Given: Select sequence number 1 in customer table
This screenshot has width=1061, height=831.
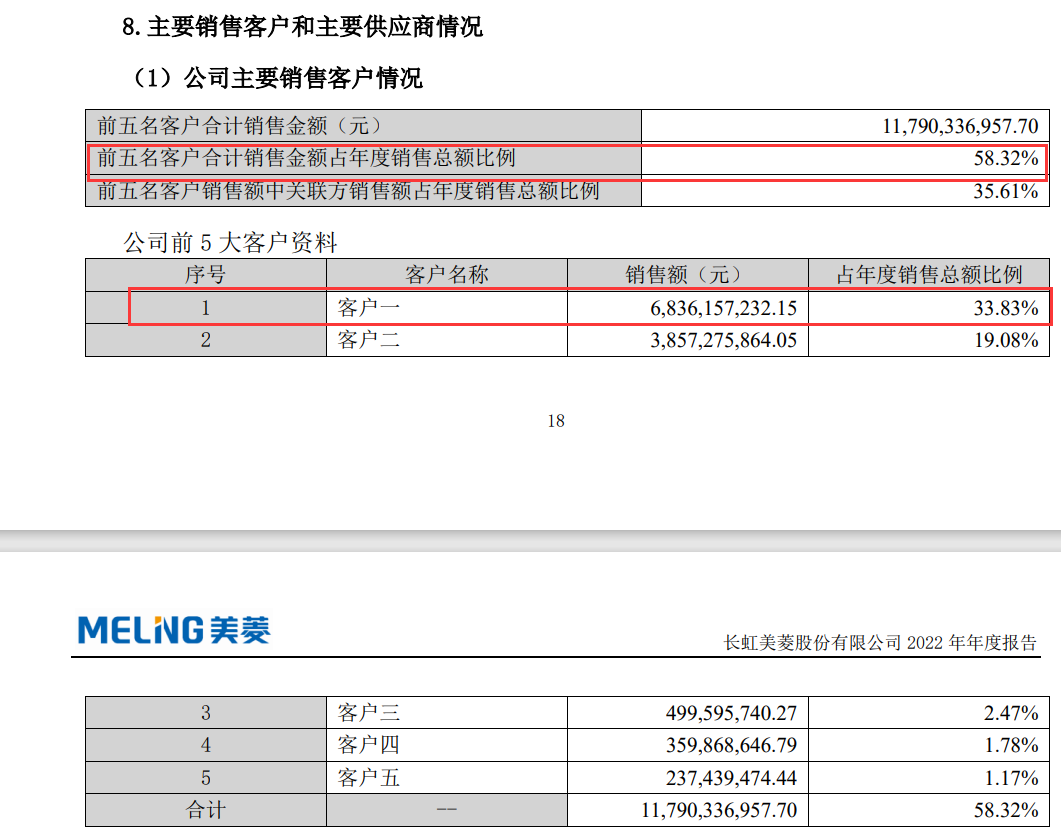Looking at the screenshot, I should (206, 308).
